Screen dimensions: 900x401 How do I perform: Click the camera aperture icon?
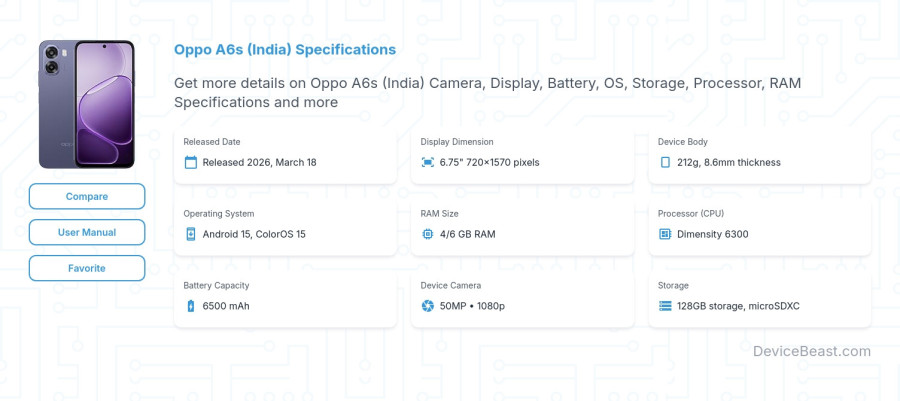(428, 306)
